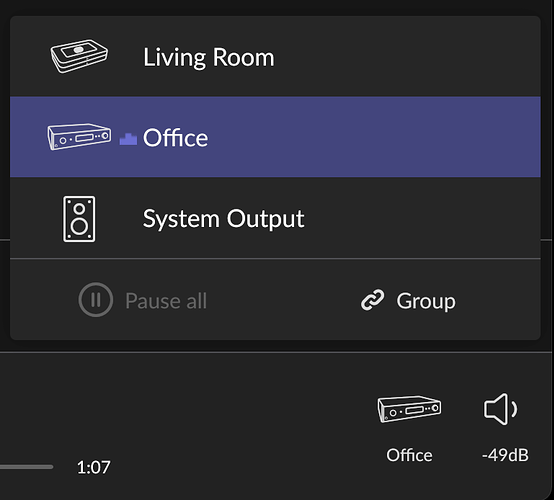The height and width of the screenshot is (500, 554).
Task: Click the 1:07 track time display
Action: click(x=94, y=467)
